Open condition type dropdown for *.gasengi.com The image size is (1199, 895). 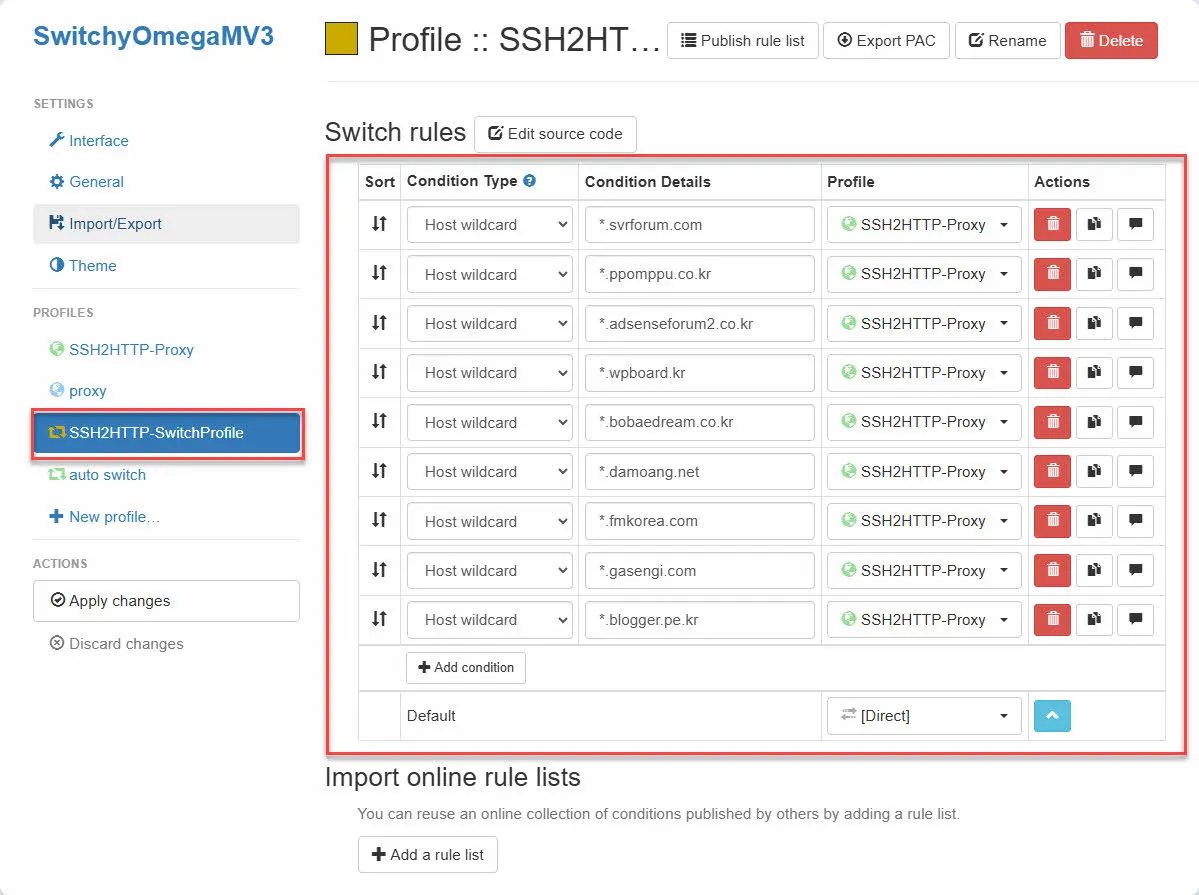click(489, 571)
